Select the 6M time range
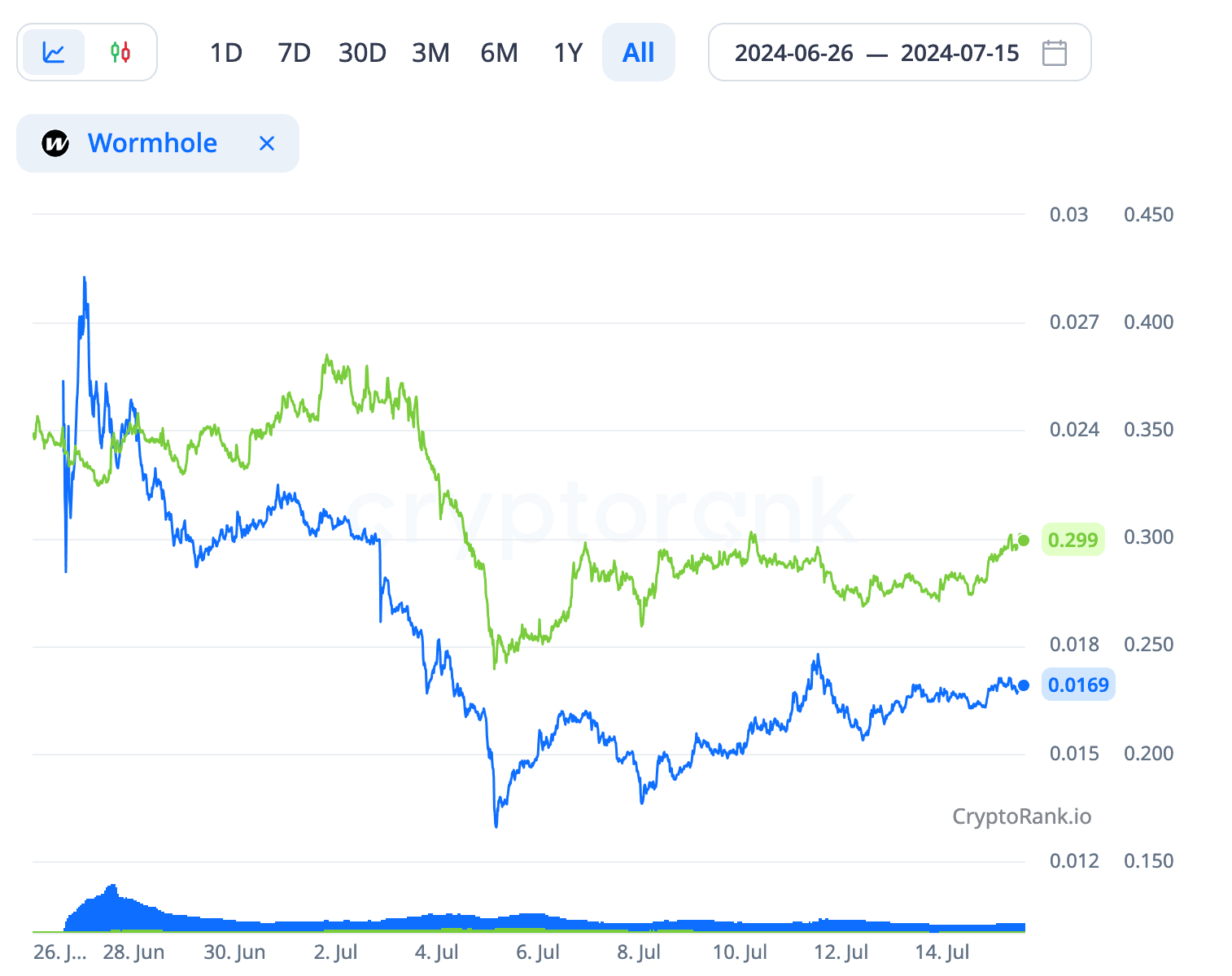The width and height of the screenshot is (1232, 976). tap(499, 53)
